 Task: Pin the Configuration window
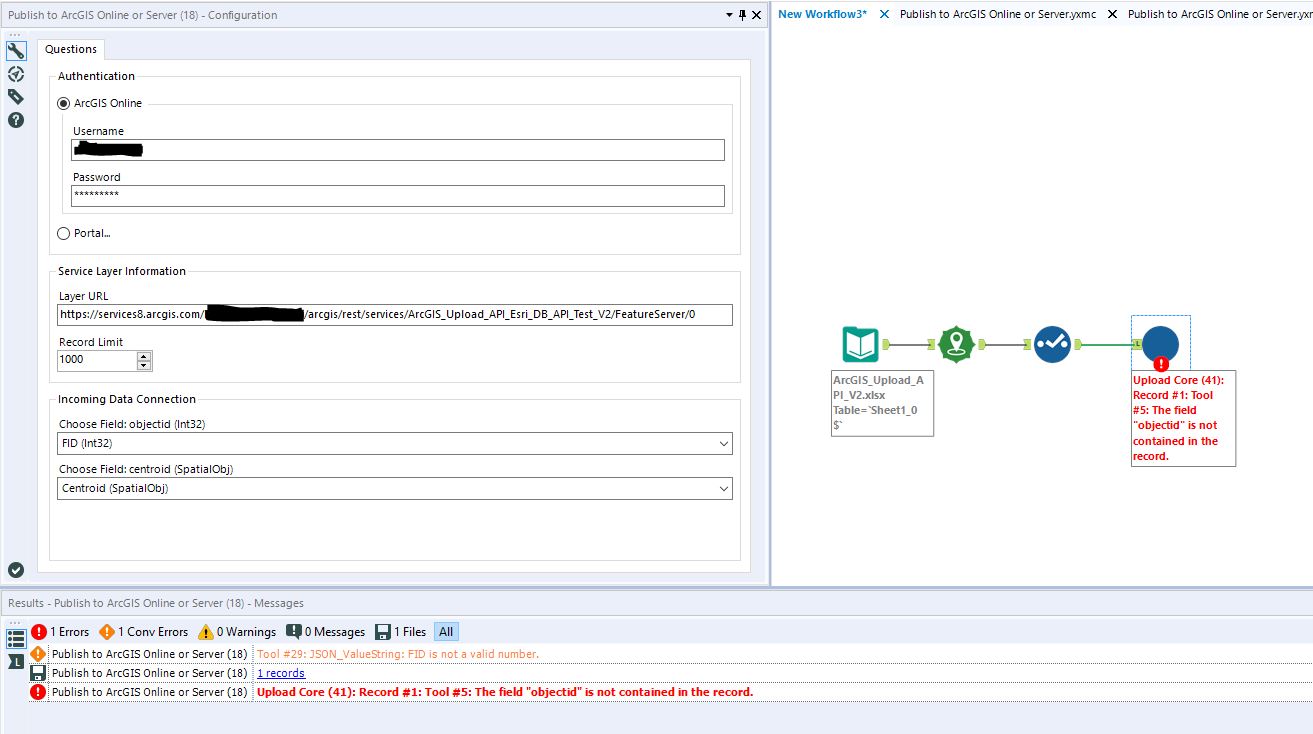click(x=742, y=15)
